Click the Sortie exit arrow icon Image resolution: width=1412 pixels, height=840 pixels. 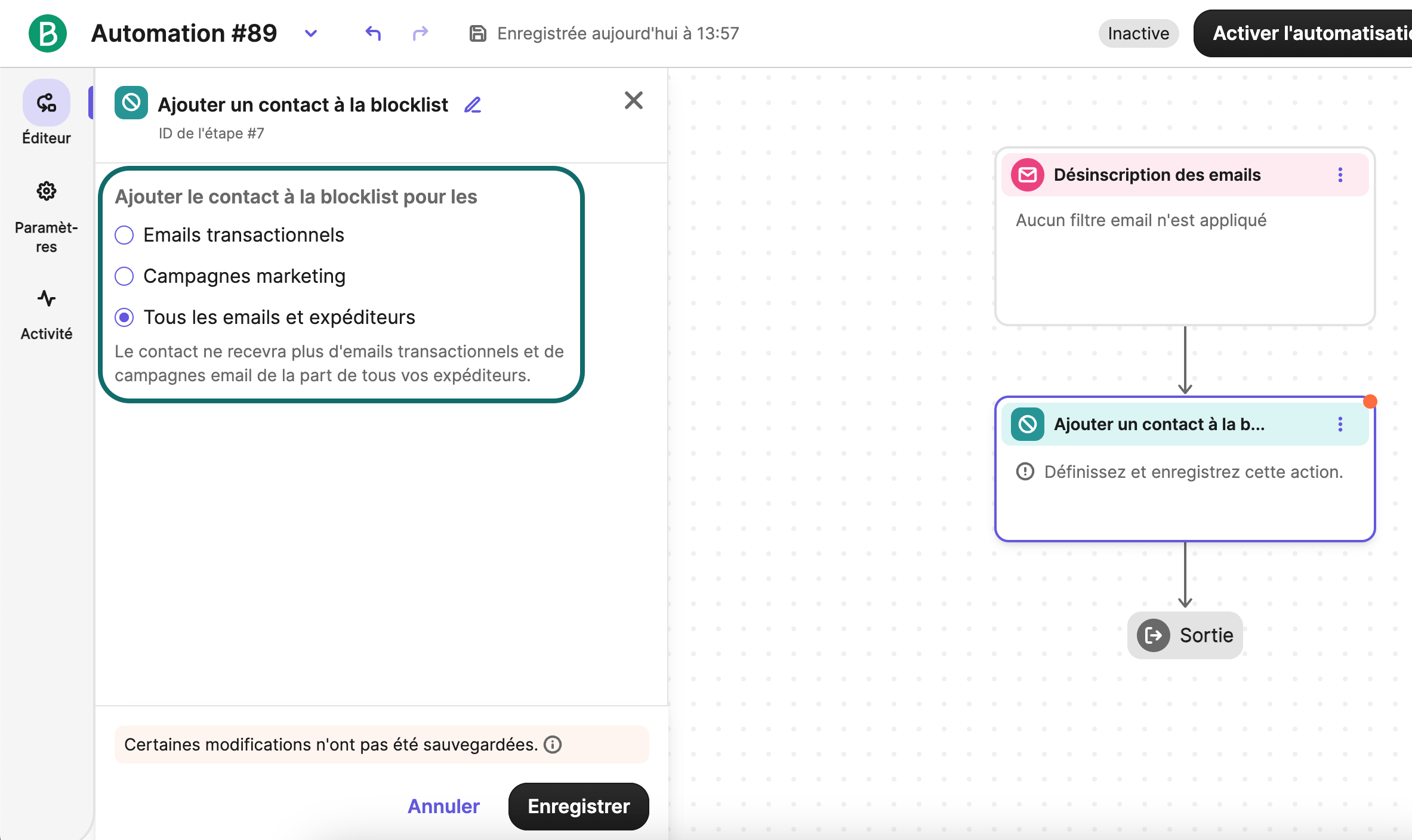[x=1154, y=635]
